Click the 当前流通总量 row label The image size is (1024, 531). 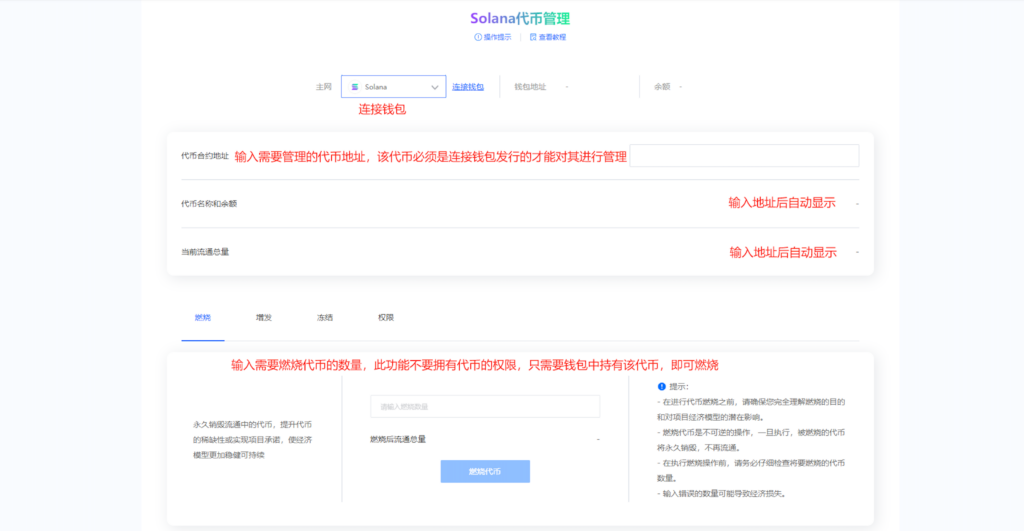[x=205, y=252]
